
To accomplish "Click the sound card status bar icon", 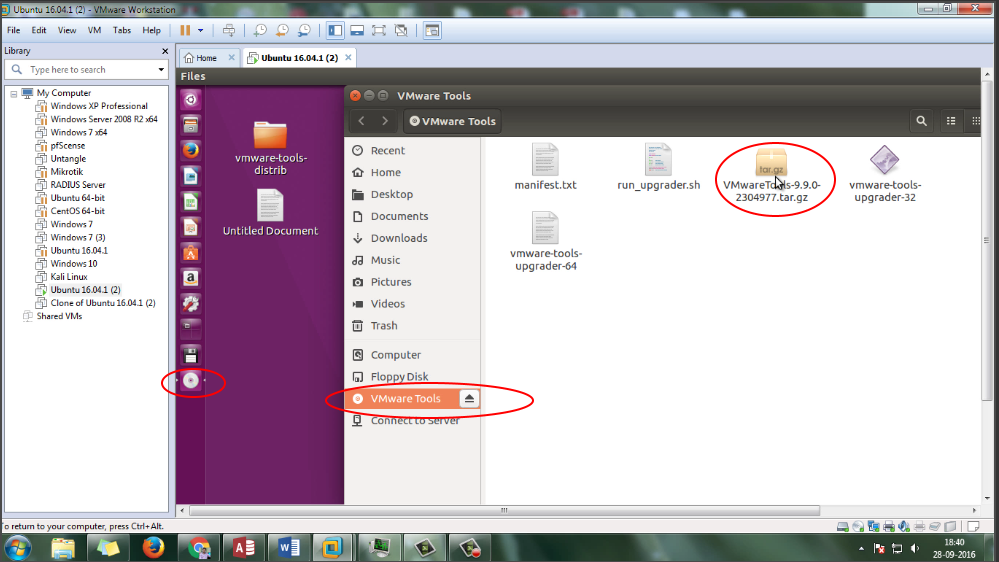I will [904, 526].
